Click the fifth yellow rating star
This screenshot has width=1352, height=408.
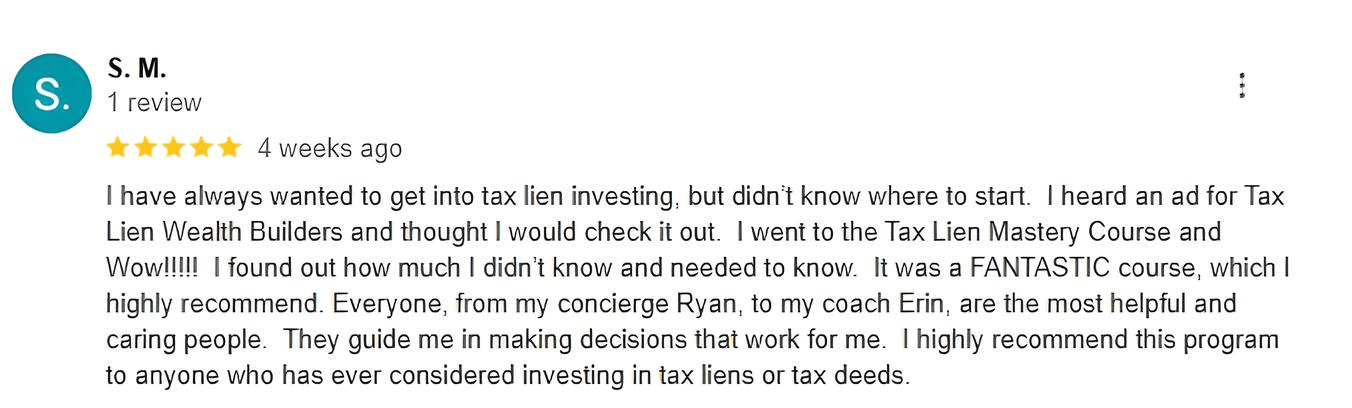point(229,148)
